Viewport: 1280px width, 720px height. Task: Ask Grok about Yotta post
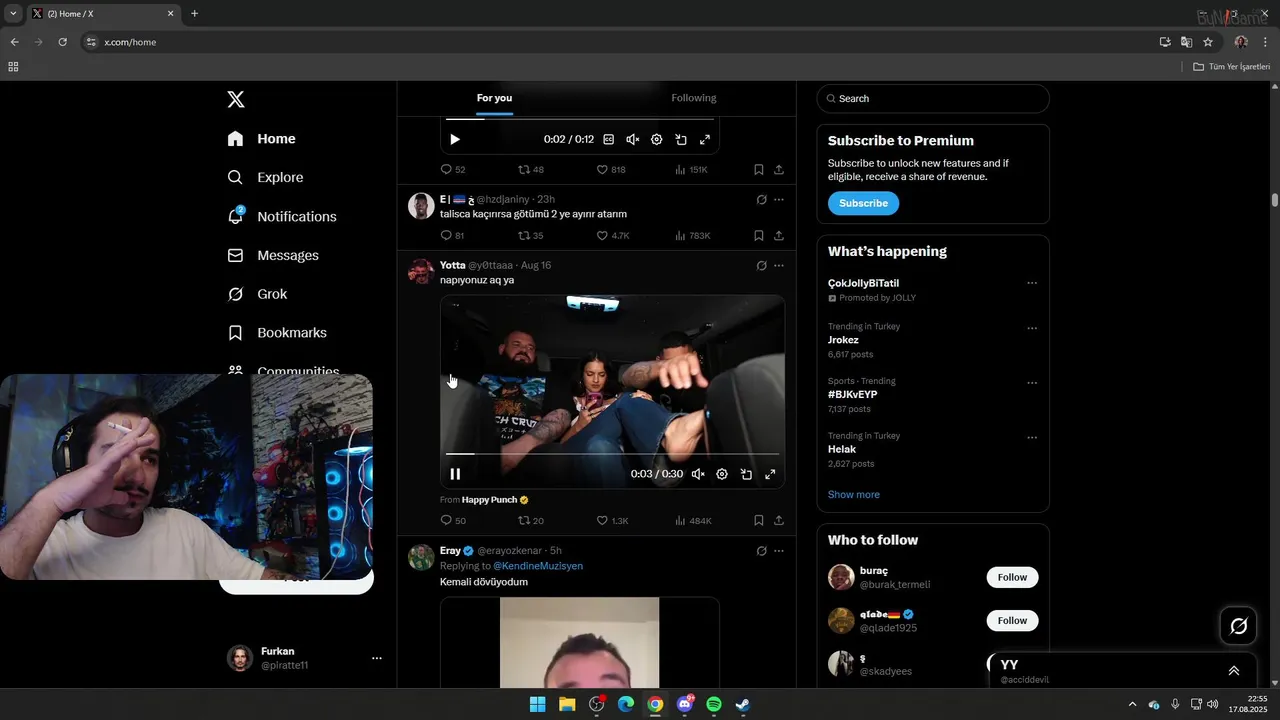point(761,266)
